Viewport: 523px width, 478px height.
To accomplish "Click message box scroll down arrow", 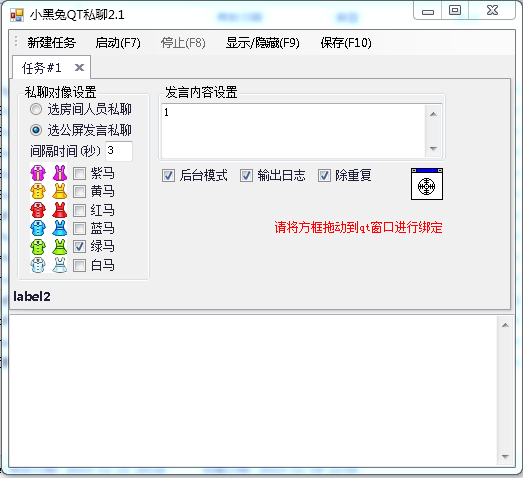I will (433, 148).
